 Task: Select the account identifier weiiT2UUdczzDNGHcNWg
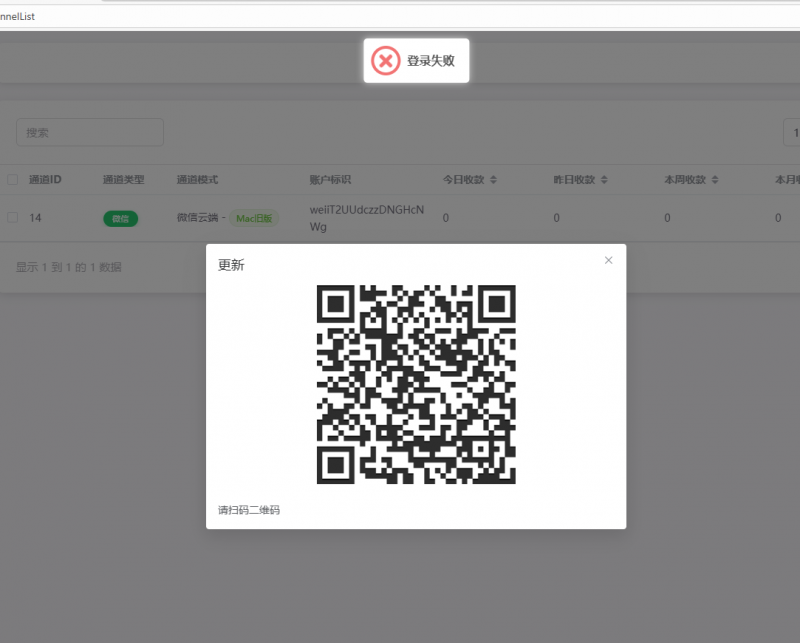(365, 218)
